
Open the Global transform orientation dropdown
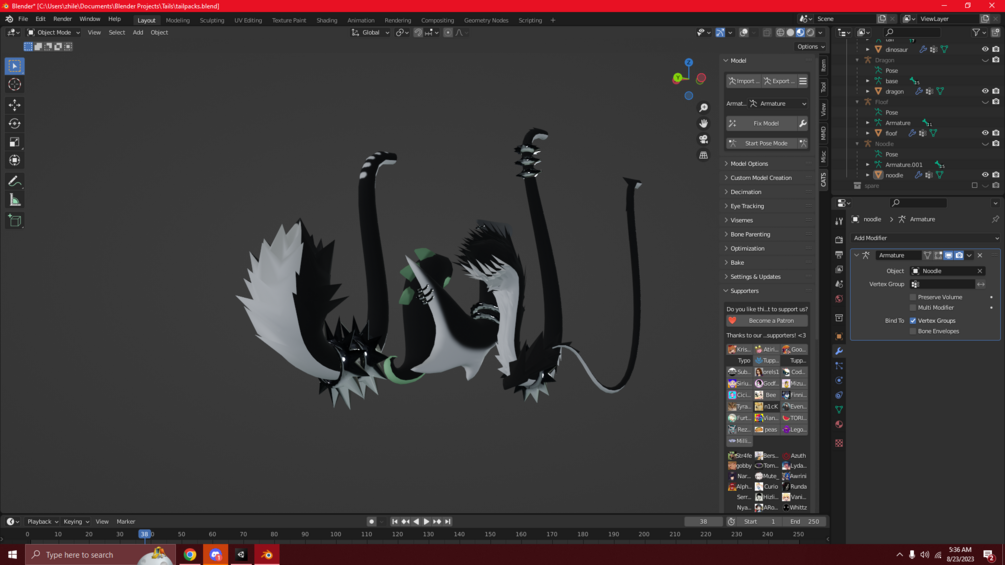point(370,32)
